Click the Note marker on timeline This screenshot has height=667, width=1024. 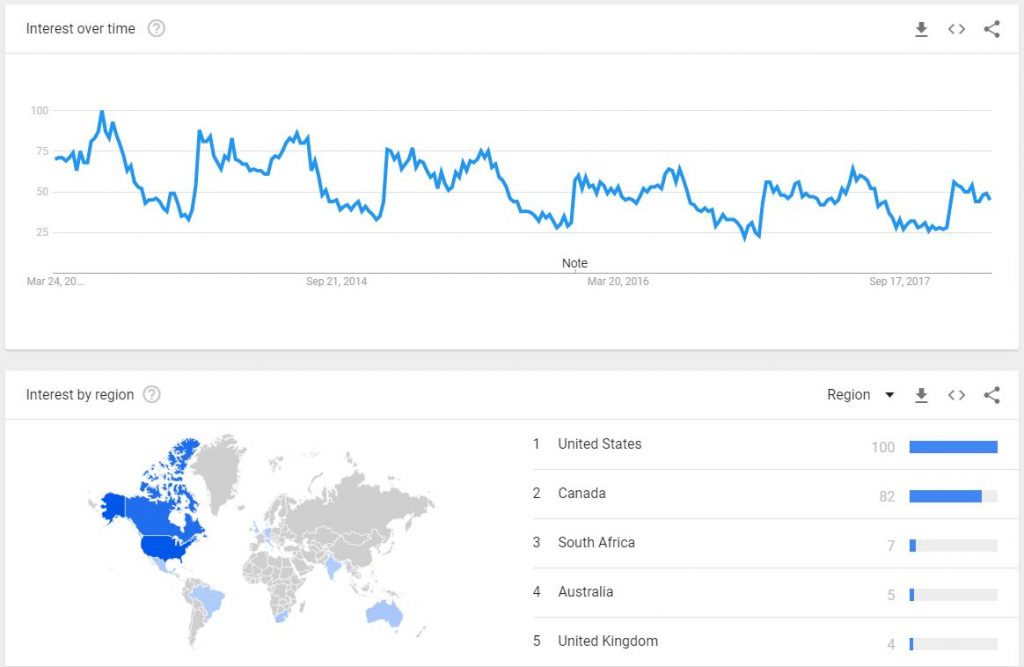tap(575, 263)
